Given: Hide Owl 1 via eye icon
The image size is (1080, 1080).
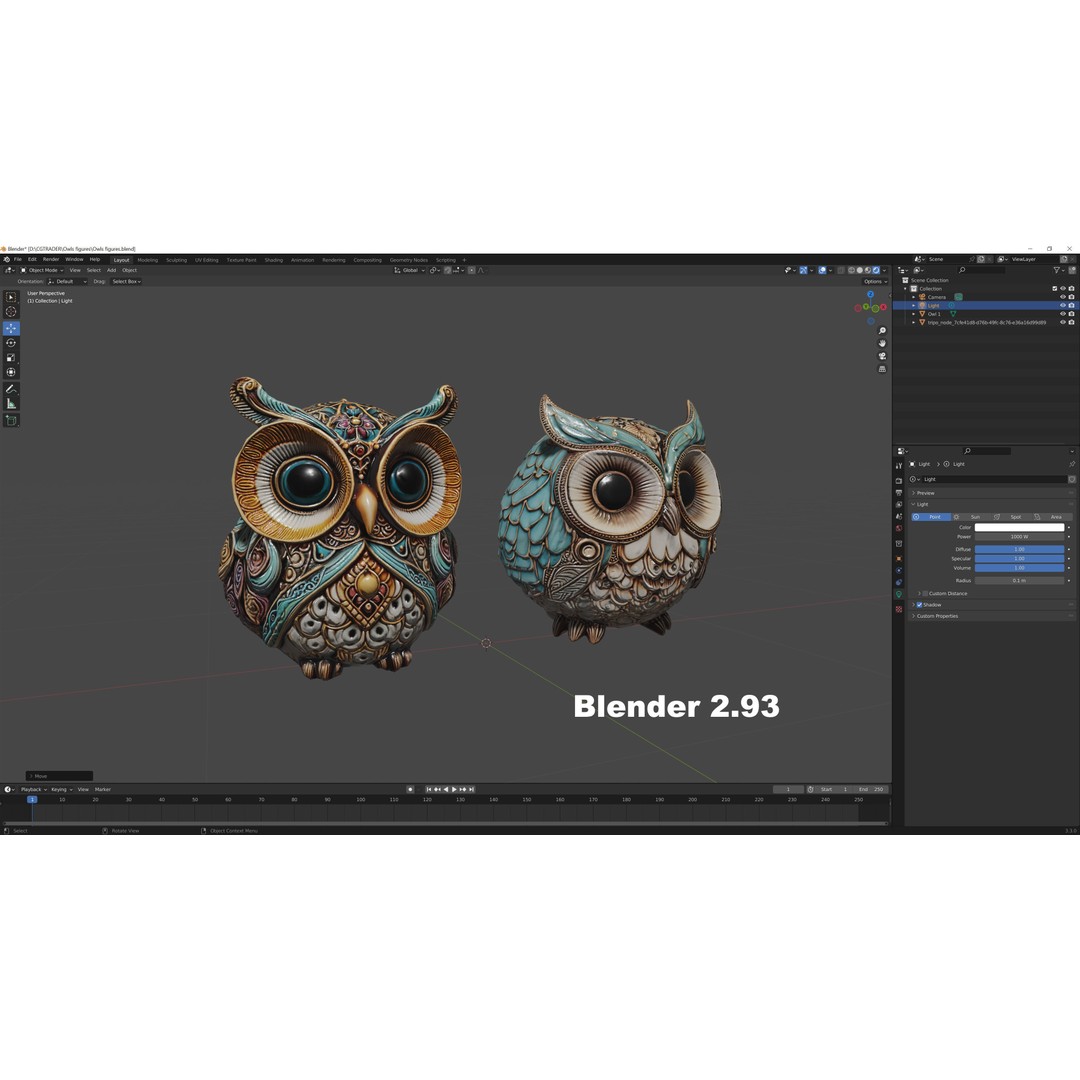Looking at the screenshot, I should click(x=1063, y=313).
